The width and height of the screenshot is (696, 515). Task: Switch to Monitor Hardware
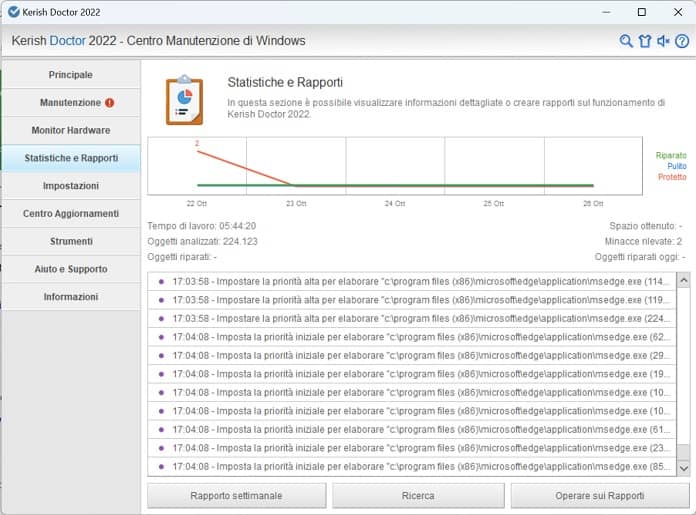point(71,130)
